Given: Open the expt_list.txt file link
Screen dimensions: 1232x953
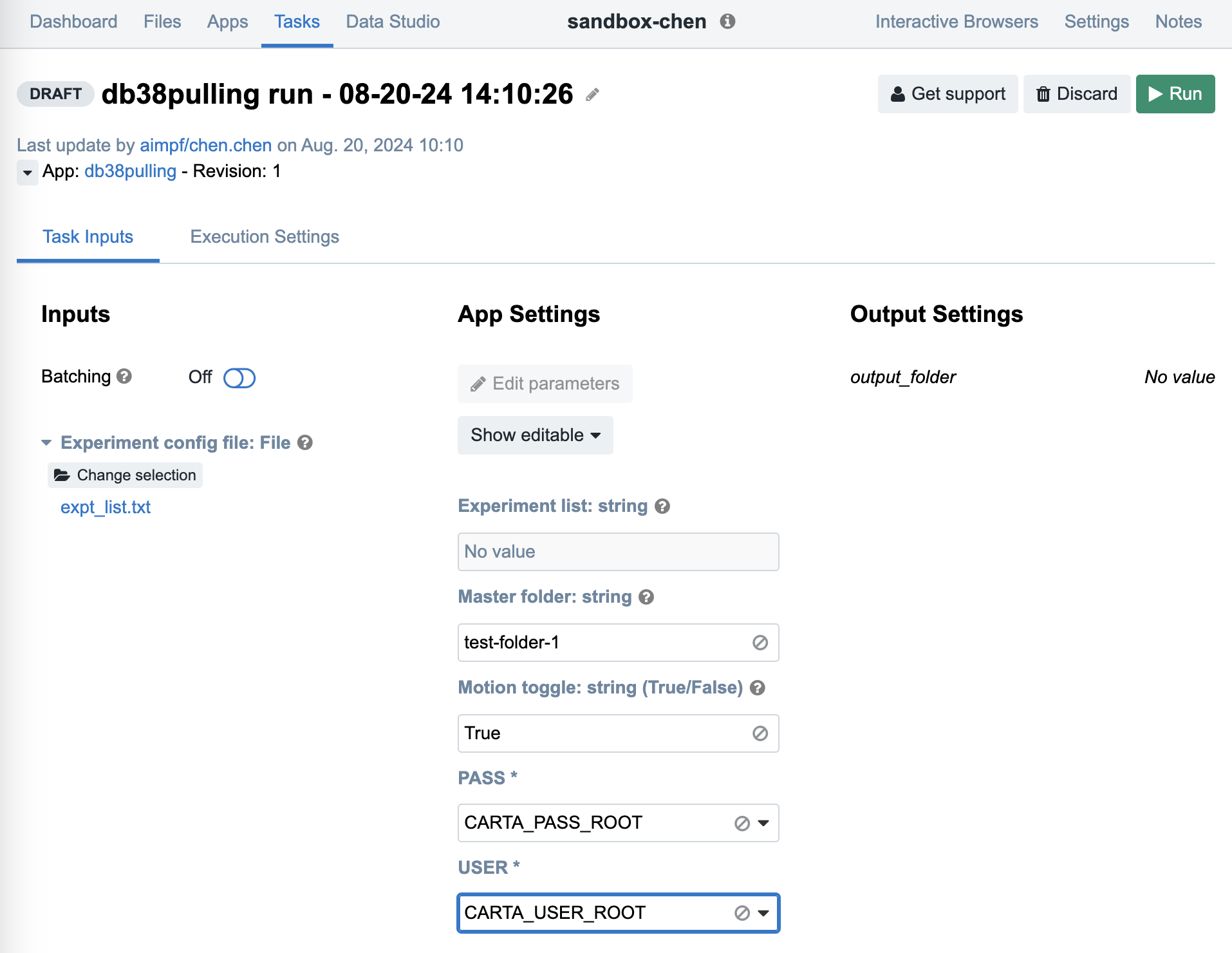Looking at the screenshot, I should pyautogui.click(x=106, y=507).
